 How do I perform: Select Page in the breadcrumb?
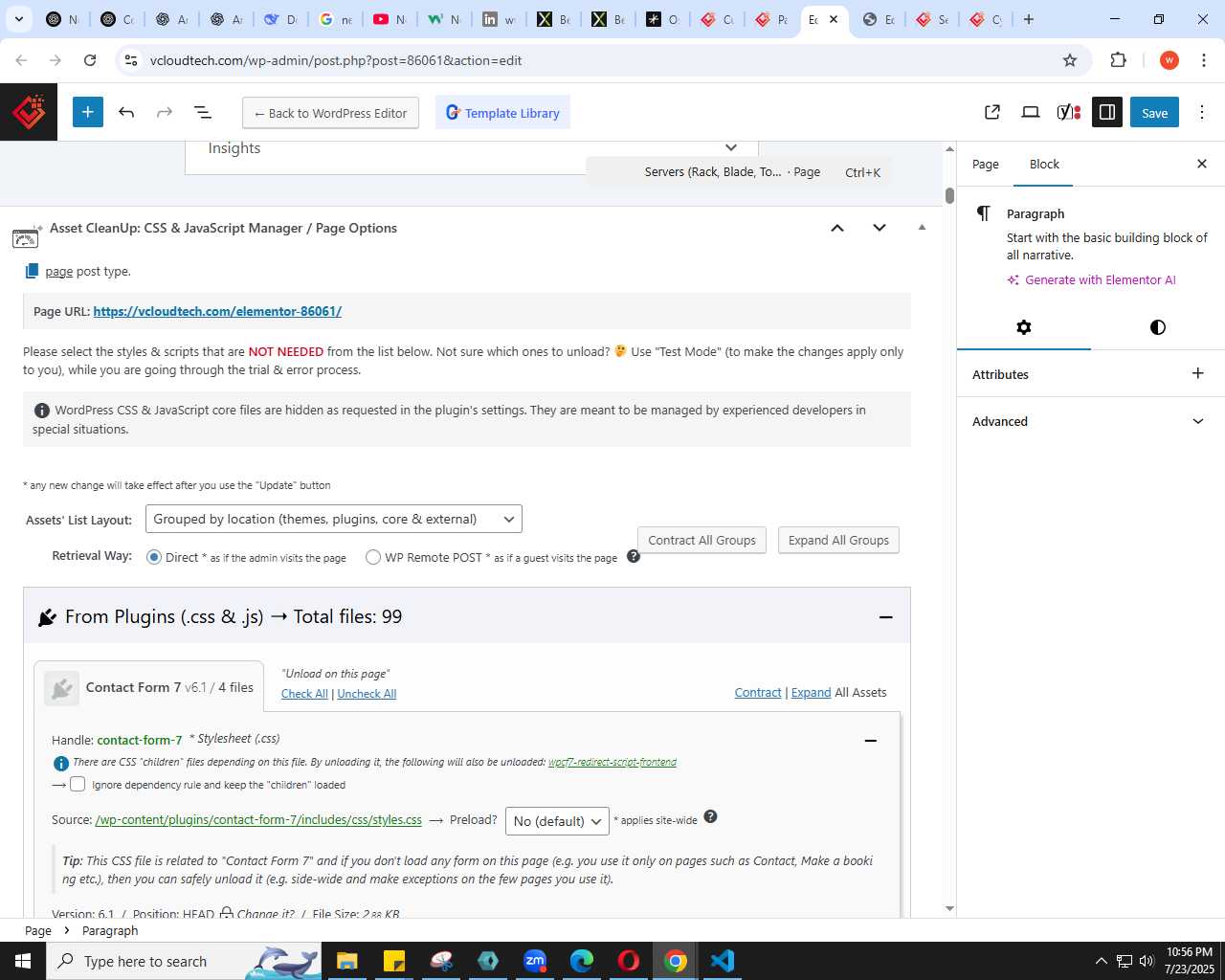click(x=38, y=930)
